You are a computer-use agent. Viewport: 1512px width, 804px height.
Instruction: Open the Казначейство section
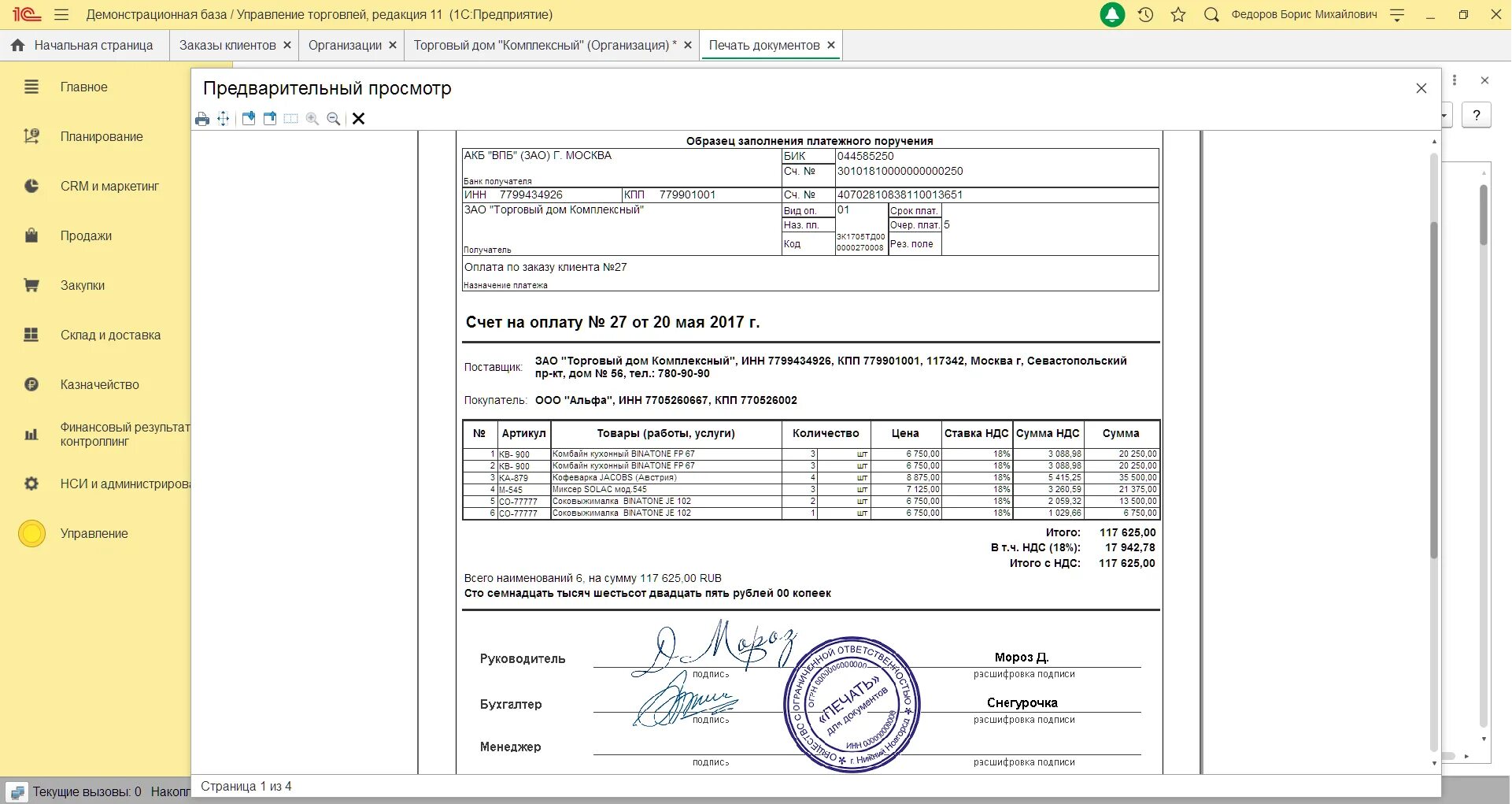[x=99, y=385]
